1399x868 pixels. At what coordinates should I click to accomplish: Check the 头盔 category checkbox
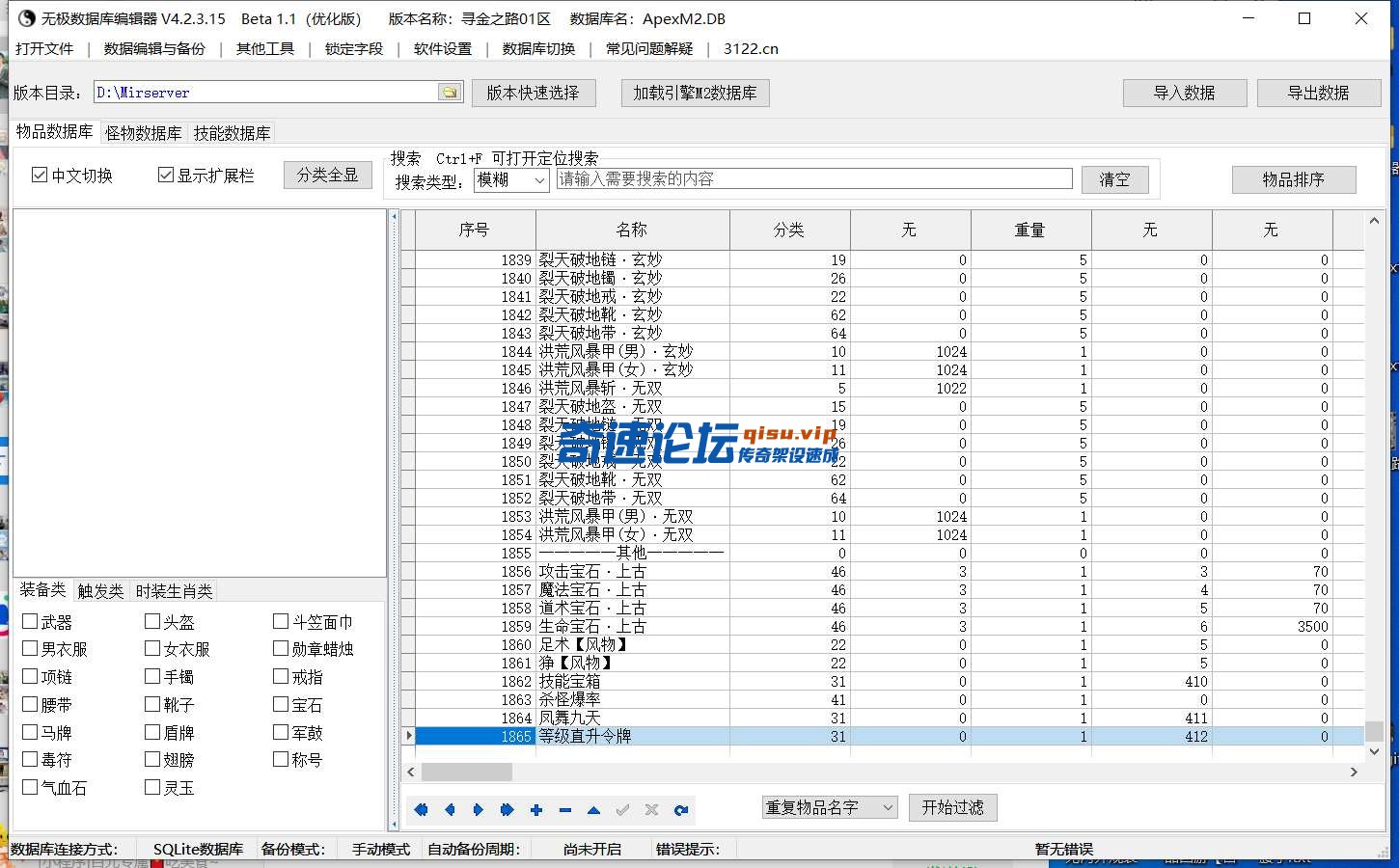tap(152, 621)
